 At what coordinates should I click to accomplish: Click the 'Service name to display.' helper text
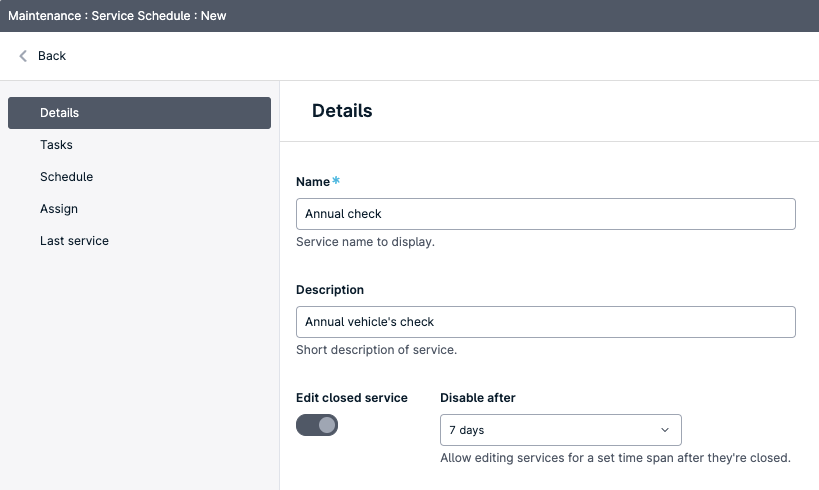pyautogui.click(x=365, y=242)
